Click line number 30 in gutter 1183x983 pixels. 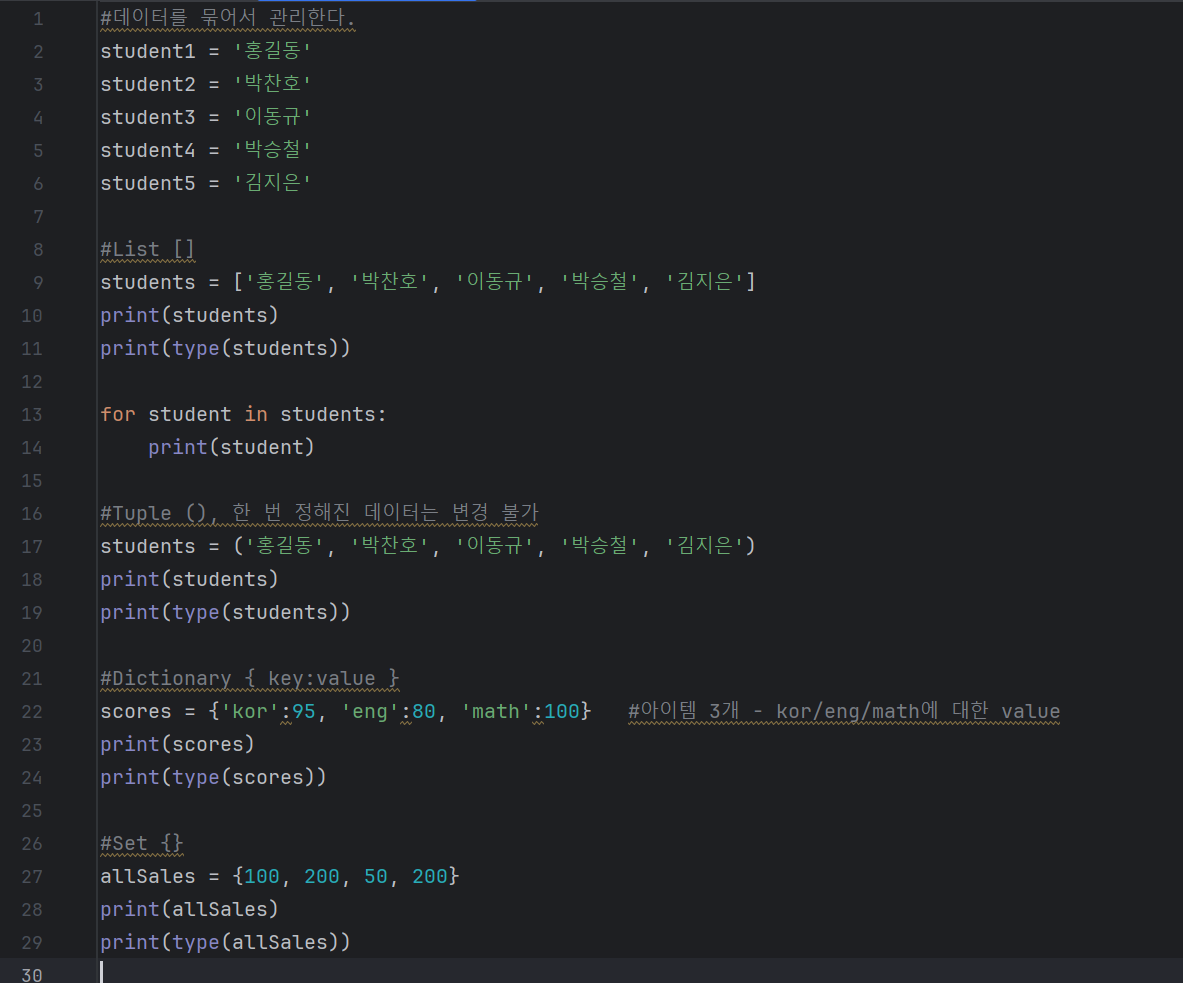click(32, 975)
